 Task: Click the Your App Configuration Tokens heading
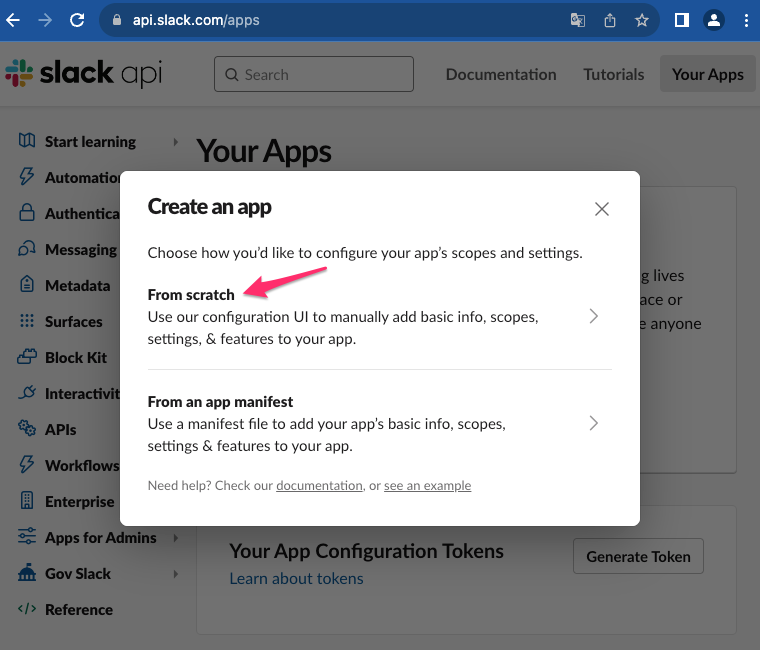(x=366, y=551)
